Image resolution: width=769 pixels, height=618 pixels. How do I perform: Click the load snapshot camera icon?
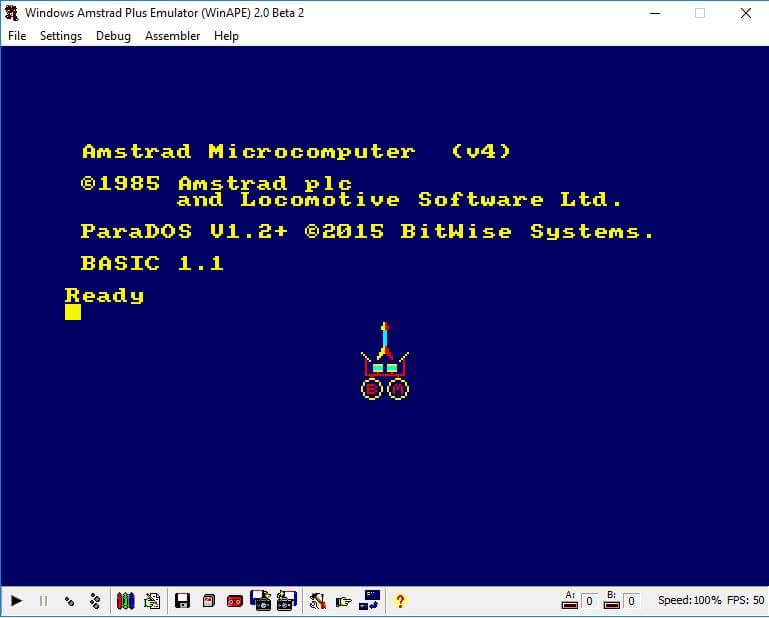point(260,600)
